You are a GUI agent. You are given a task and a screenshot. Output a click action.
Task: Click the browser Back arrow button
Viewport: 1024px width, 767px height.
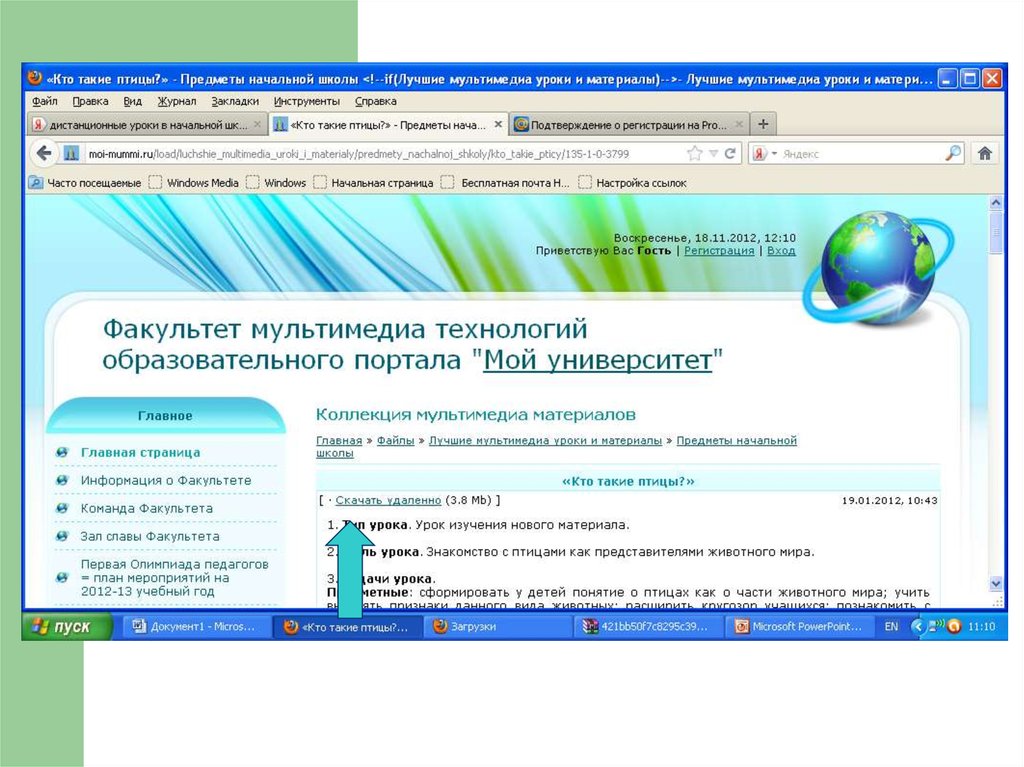(43, 154)
